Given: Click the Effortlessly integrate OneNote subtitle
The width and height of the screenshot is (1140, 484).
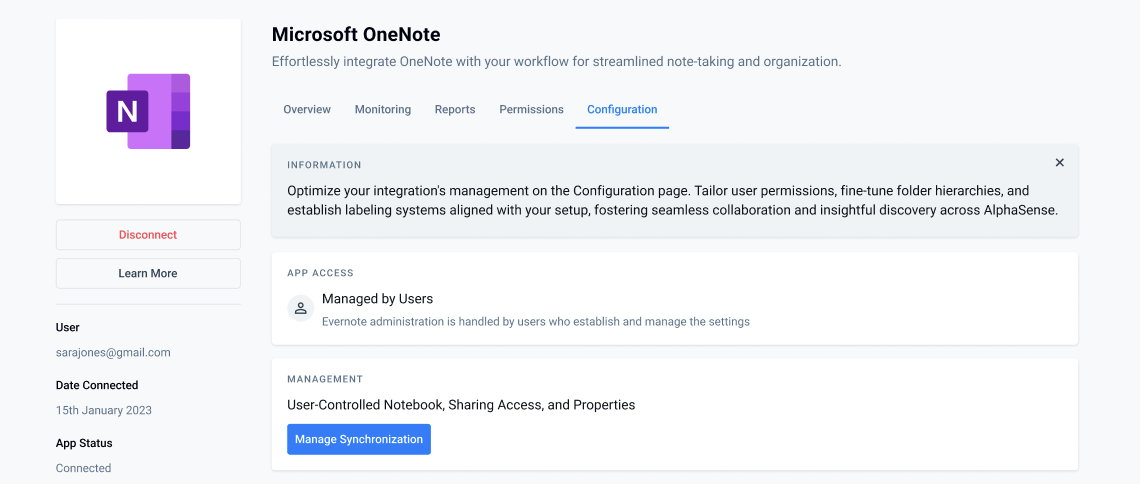Looking at the screenshot, I should (557, 62).
